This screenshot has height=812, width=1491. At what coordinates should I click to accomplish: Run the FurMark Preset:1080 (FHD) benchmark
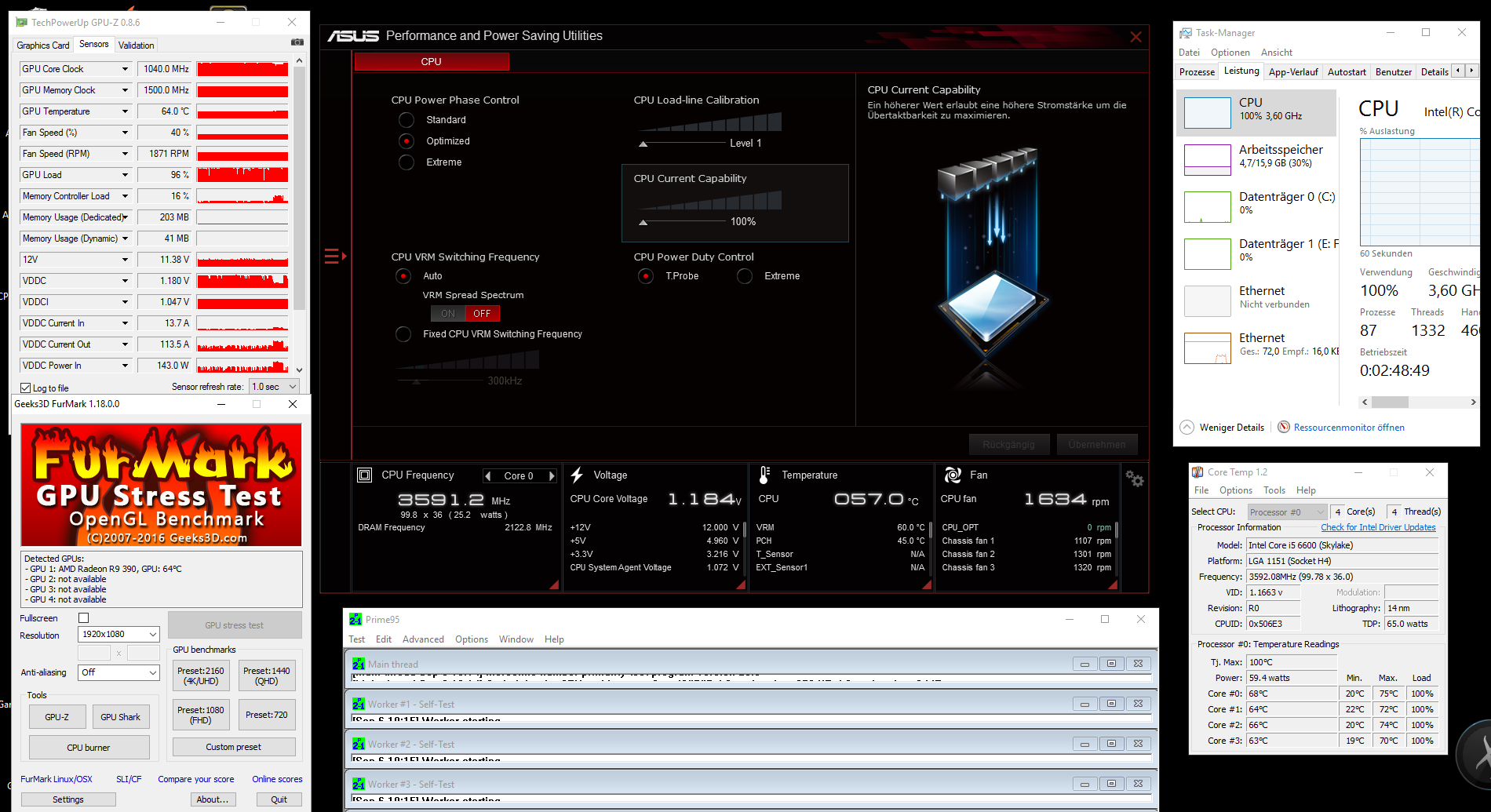tap(201, 715)
